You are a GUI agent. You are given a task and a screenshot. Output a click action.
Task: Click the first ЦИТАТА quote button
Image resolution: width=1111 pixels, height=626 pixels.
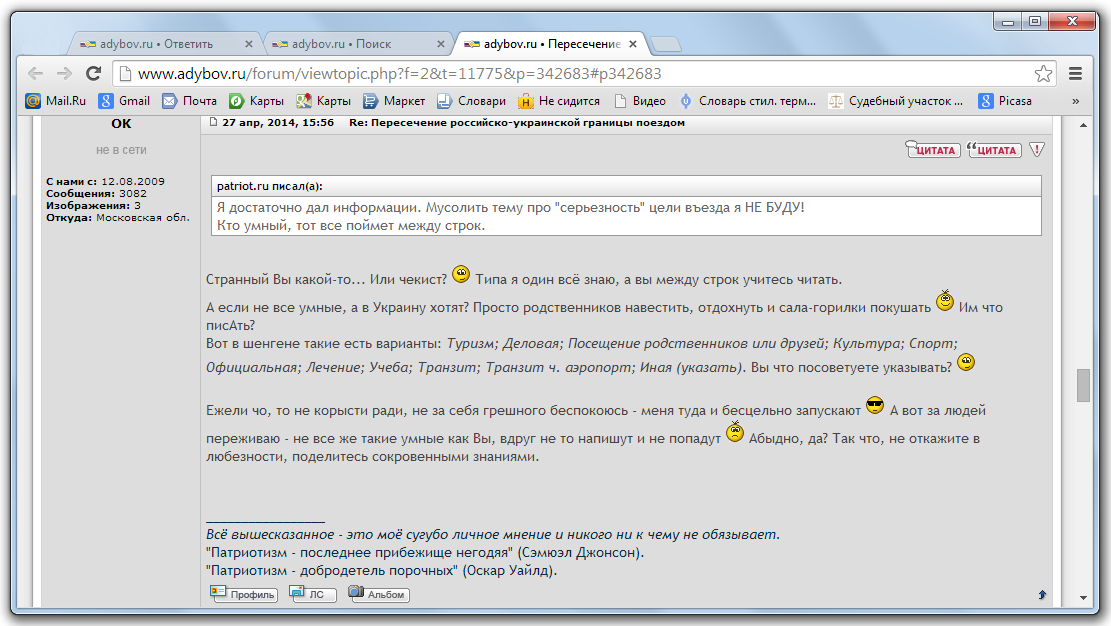point(933,150)
